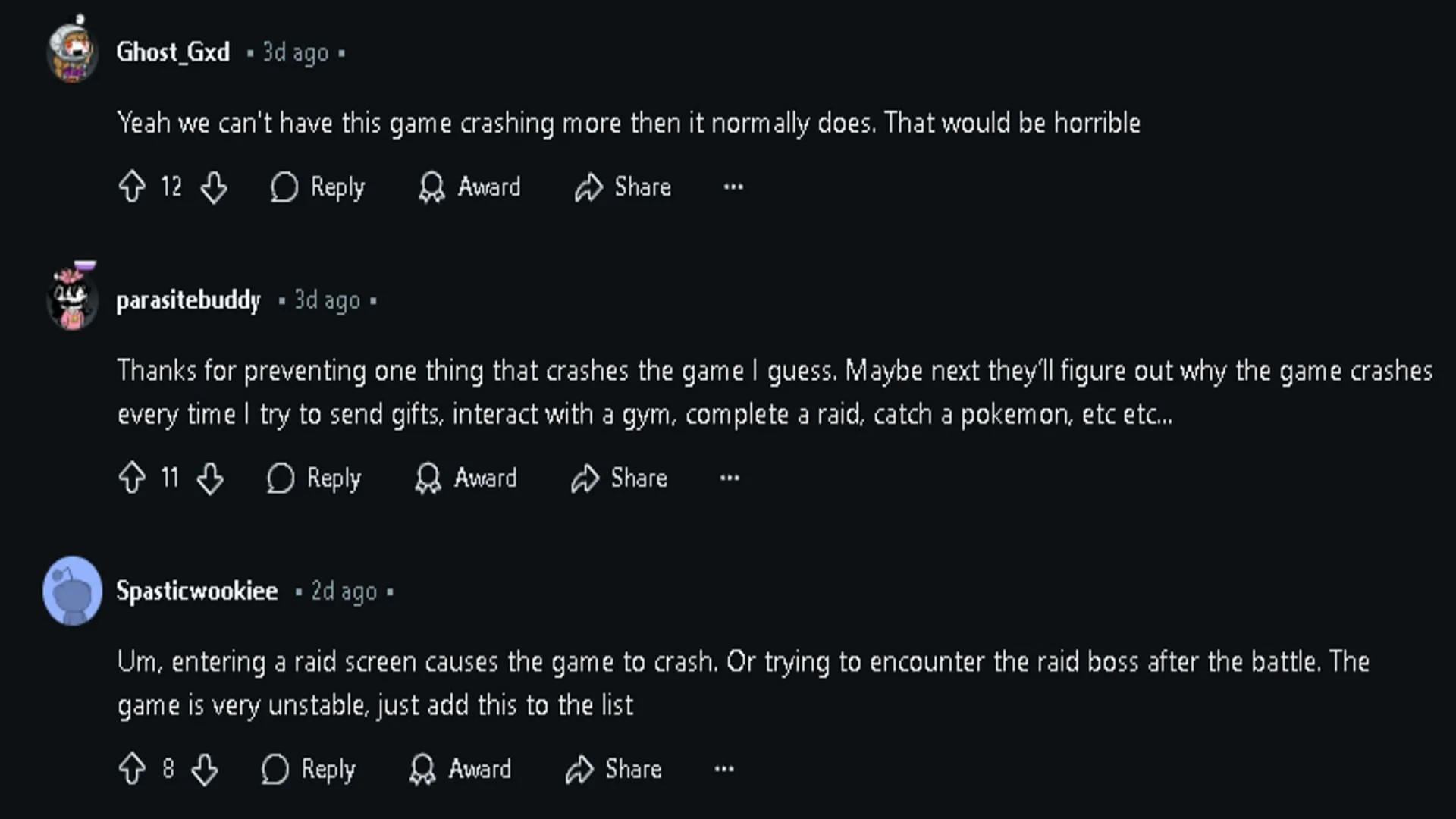The width and height of the screenshot is (1456, 819).
Task: Click the Reply bubble icon on parasitebuddy comment
Action: click(280, 478)
